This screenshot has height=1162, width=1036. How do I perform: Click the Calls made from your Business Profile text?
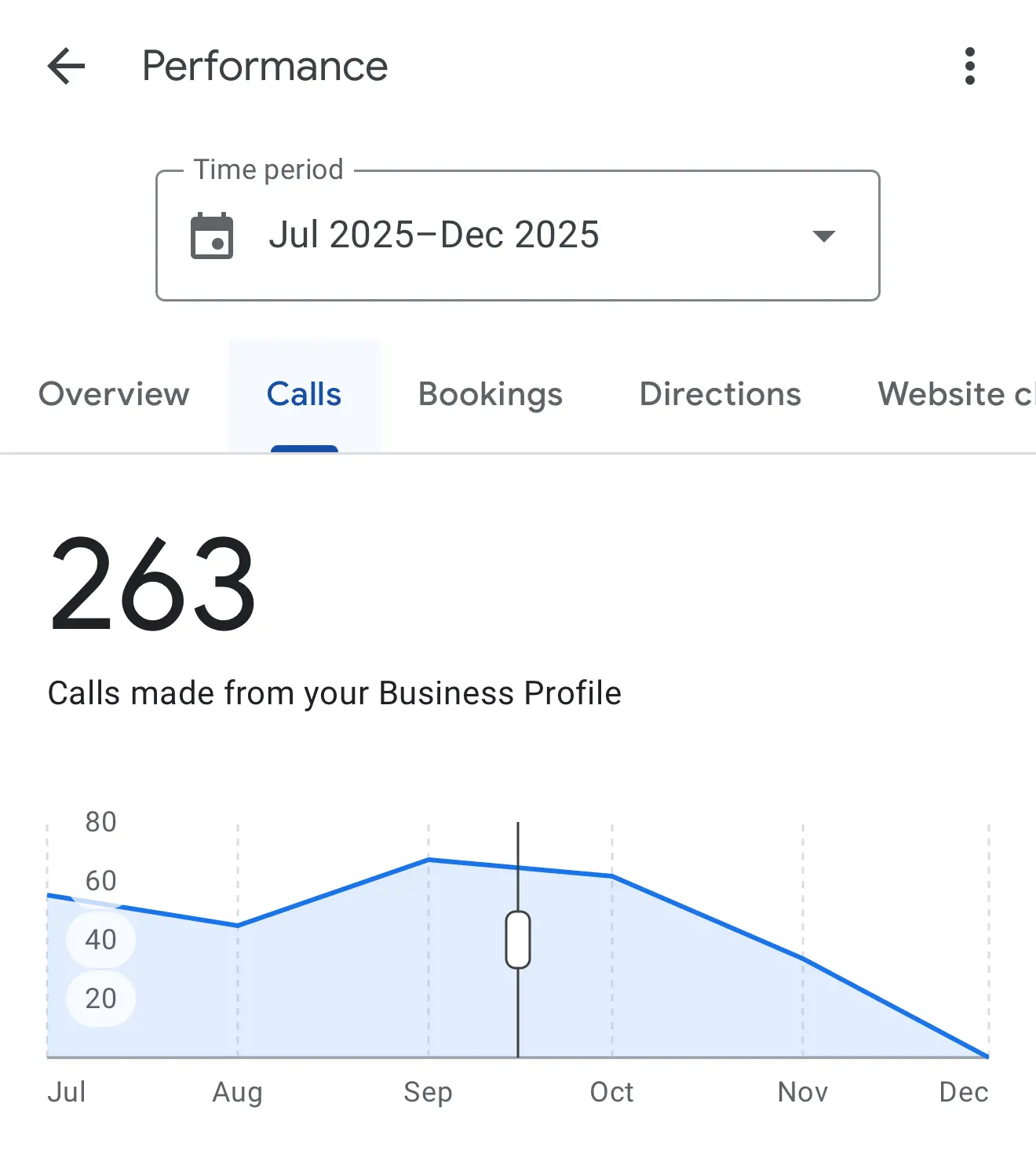coord(334,692)
